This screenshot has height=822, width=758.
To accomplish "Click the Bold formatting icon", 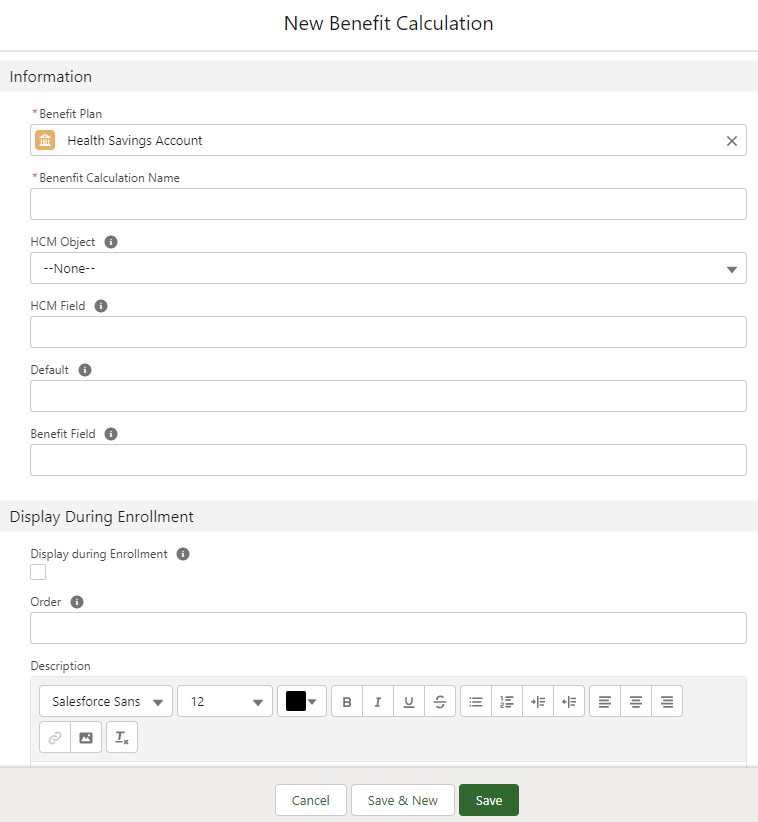I will (347, 701).
